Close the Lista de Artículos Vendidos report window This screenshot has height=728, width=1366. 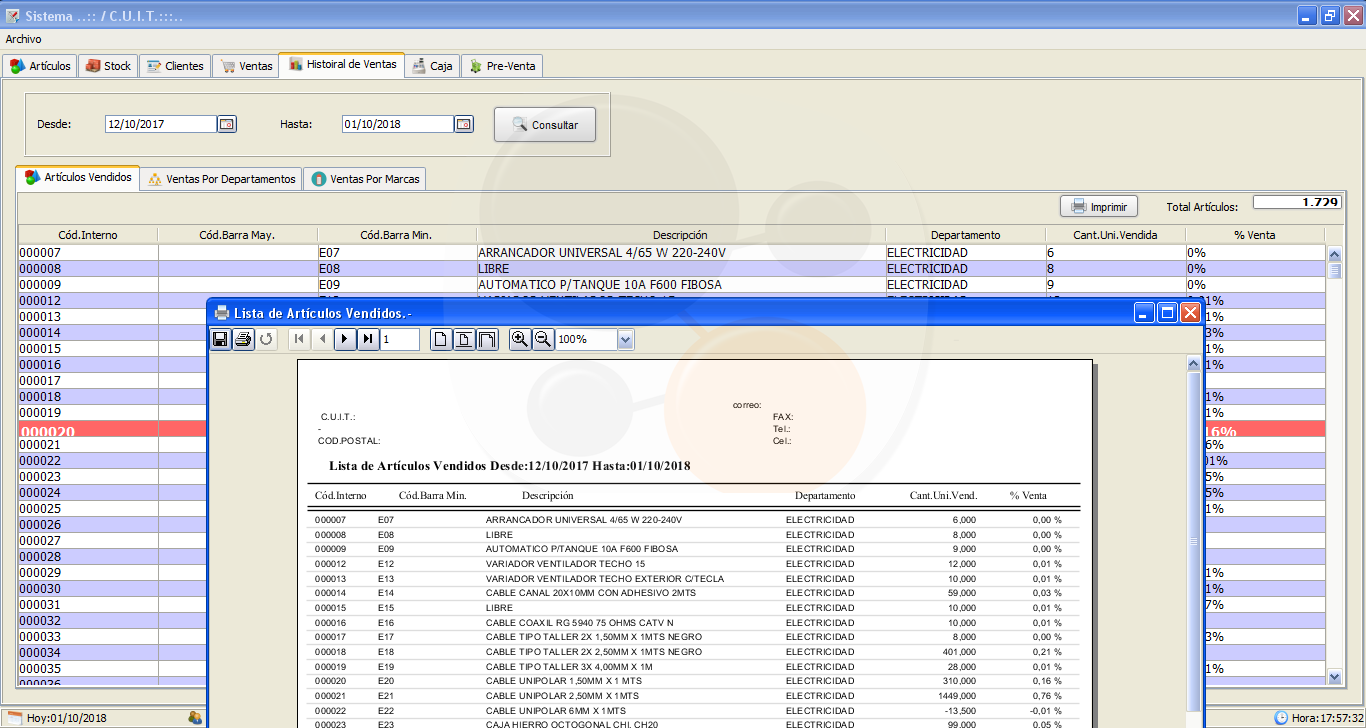pyautogui.click(x=1190, y=313)
